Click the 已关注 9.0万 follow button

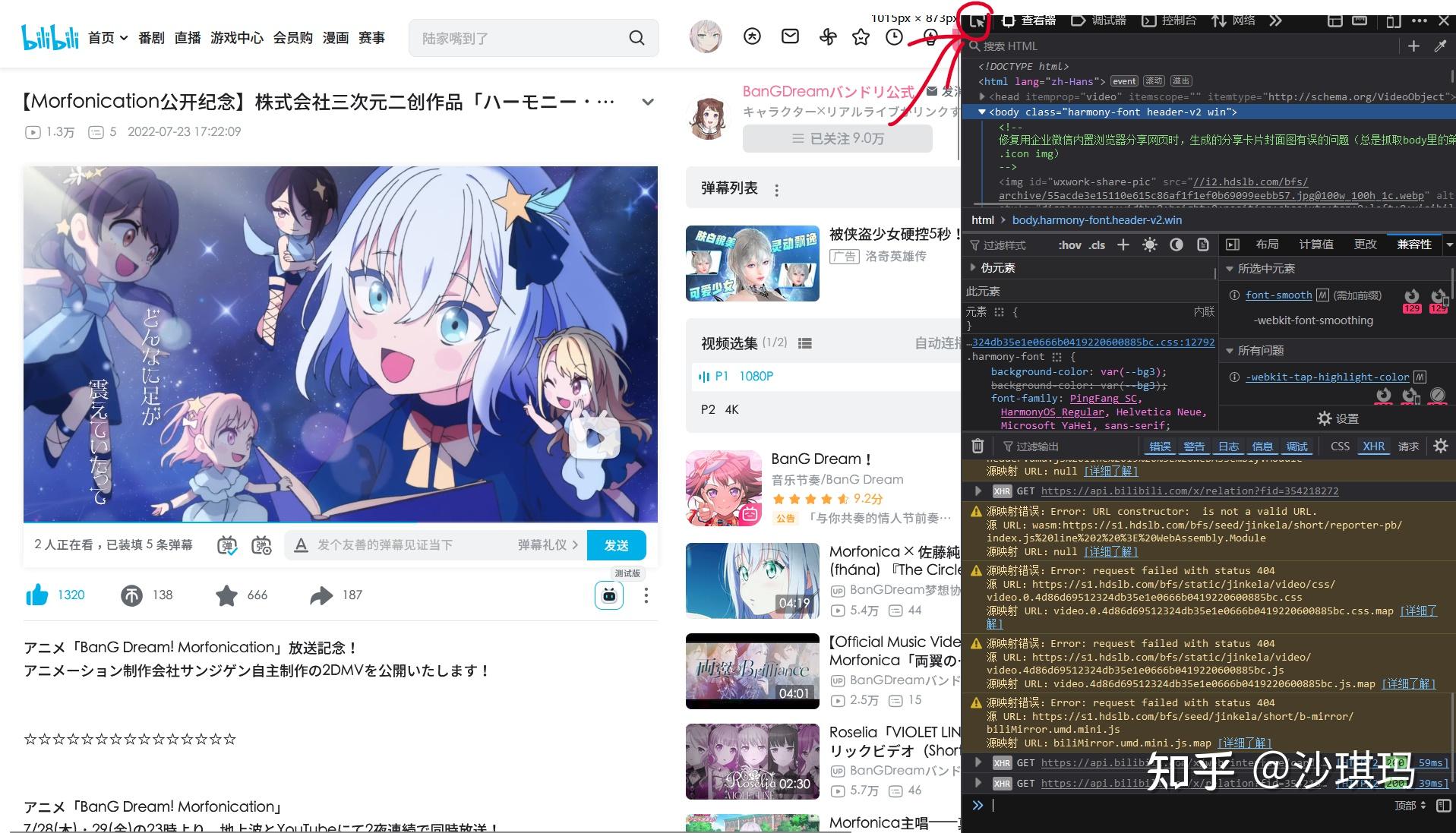point(837,139)
